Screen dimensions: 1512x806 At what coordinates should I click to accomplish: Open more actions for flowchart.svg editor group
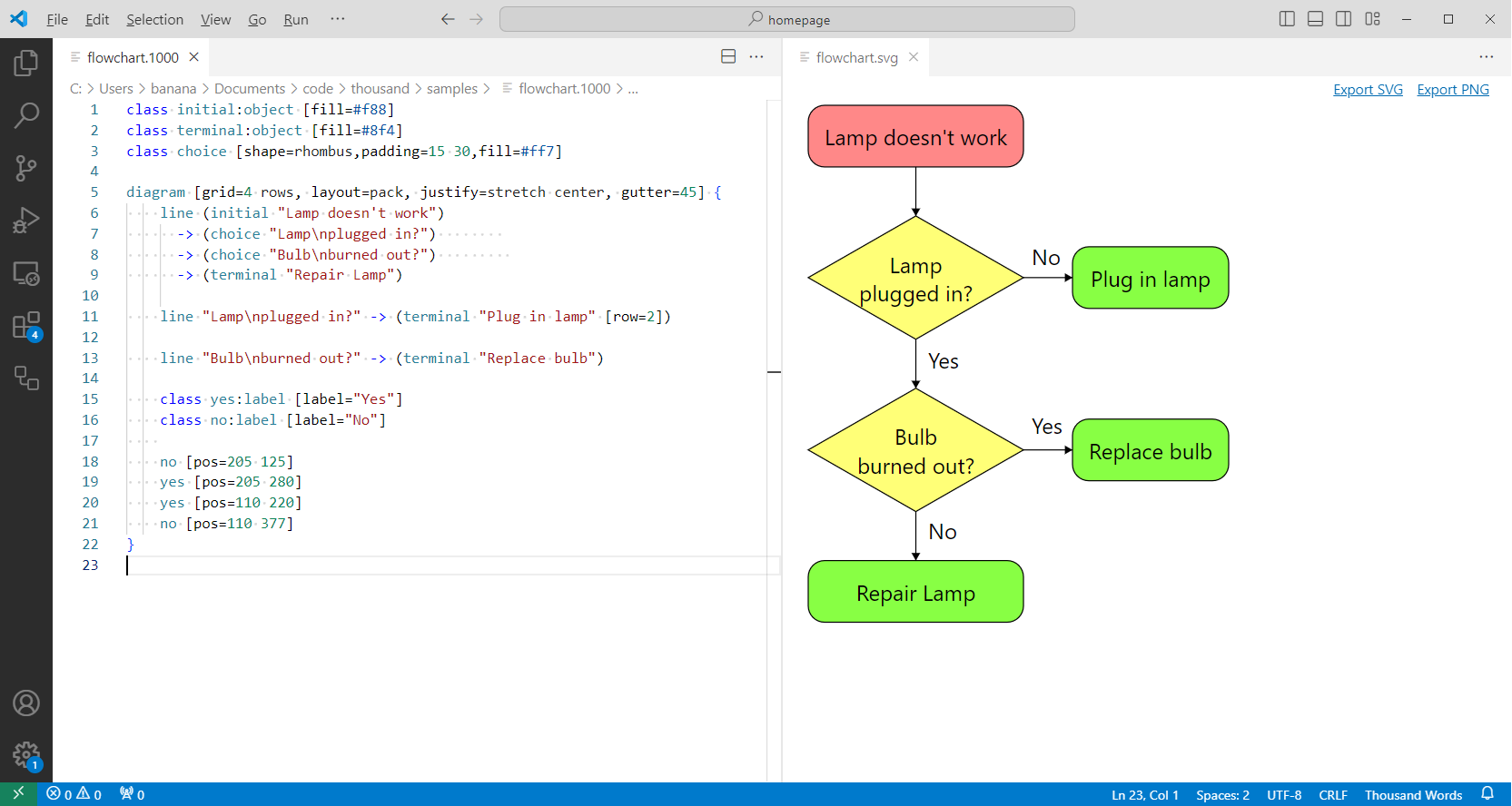tap(1487, 57)
